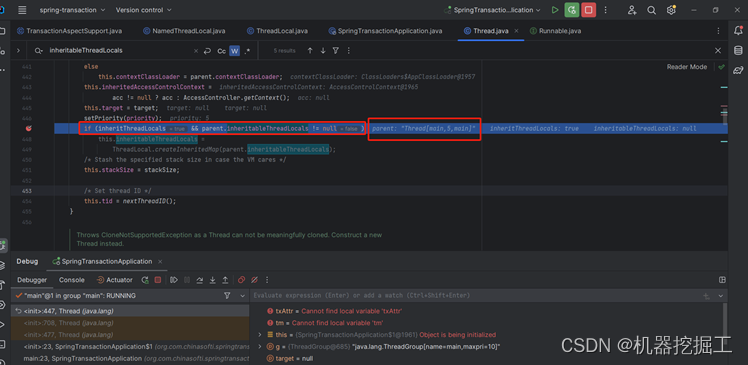Viewport: 748px width, 365px height.
Task: Open the search history magnifier dropdown
Action: [40, 51]
